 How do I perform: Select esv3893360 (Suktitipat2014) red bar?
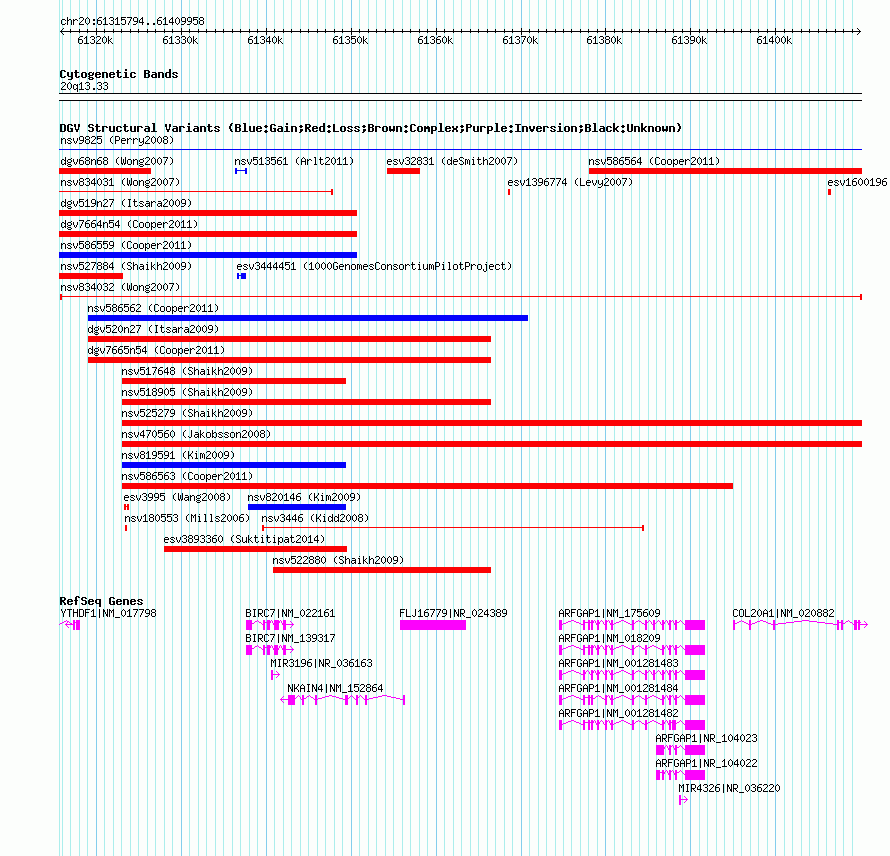pos(255,549)
